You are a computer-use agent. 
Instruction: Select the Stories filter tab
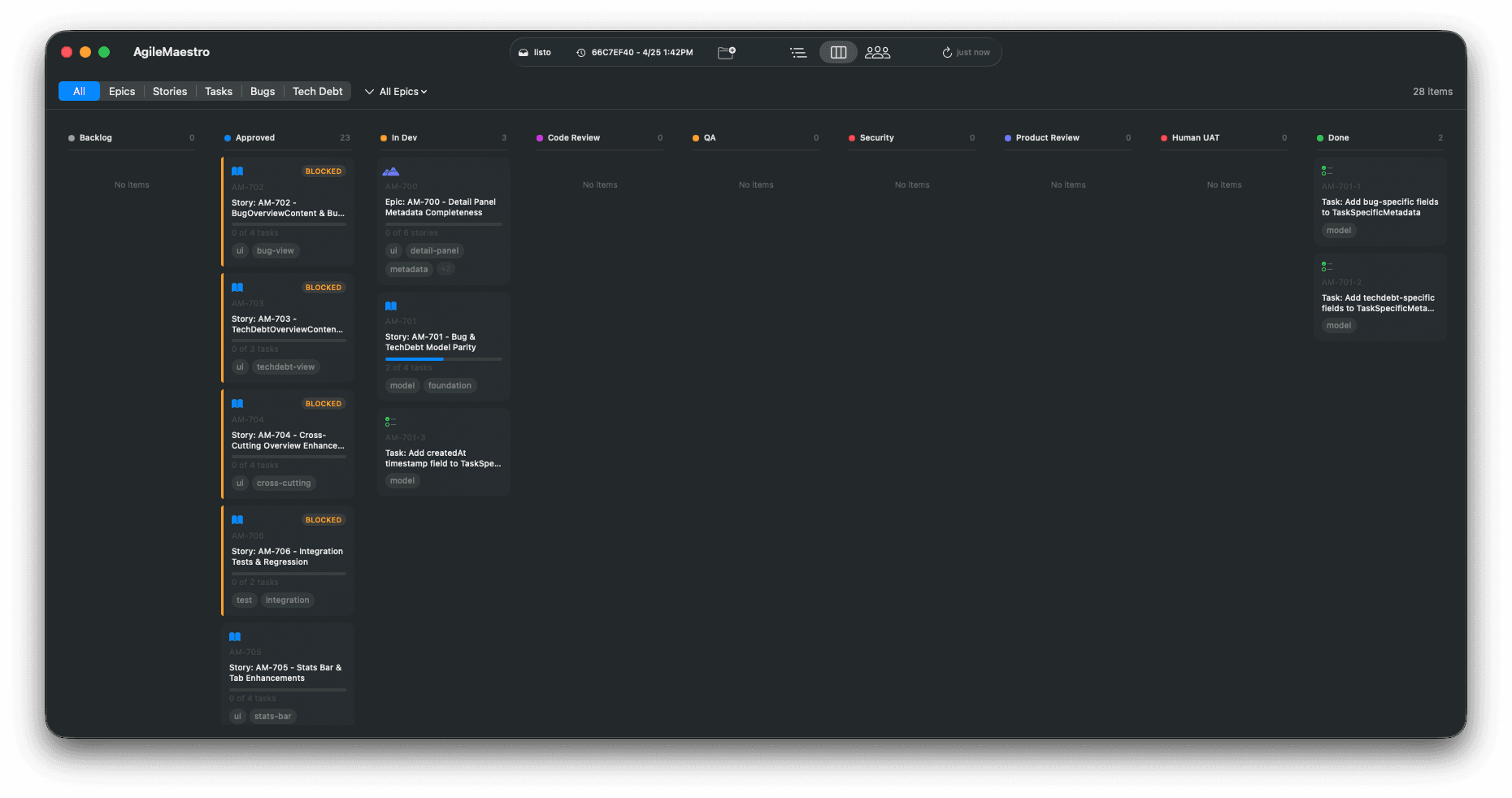170,91
